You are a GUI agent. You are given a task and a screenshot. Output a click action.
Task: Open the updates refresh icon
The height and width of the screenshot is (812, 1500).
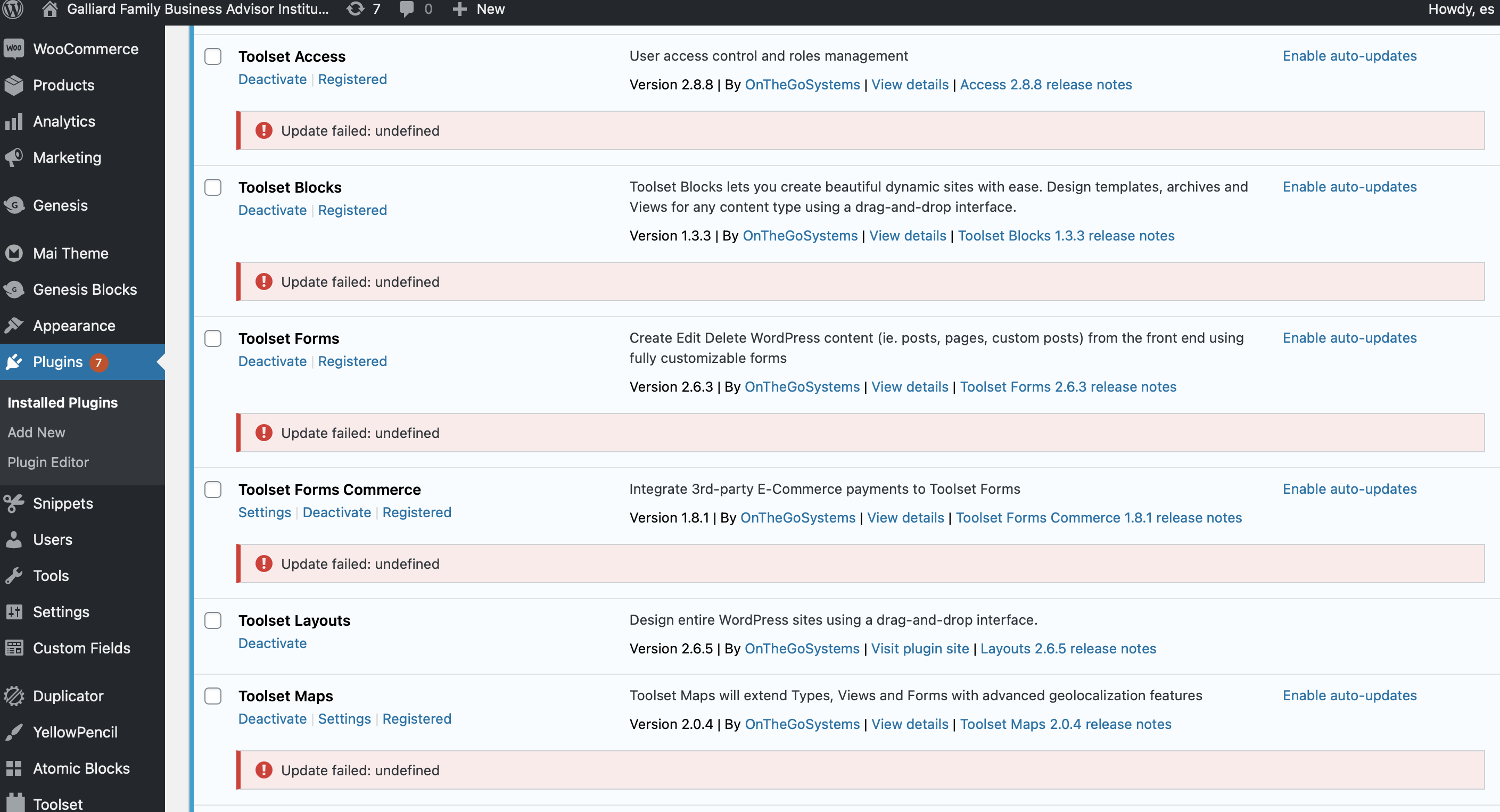pyautogui.click(x=355, y=9)
